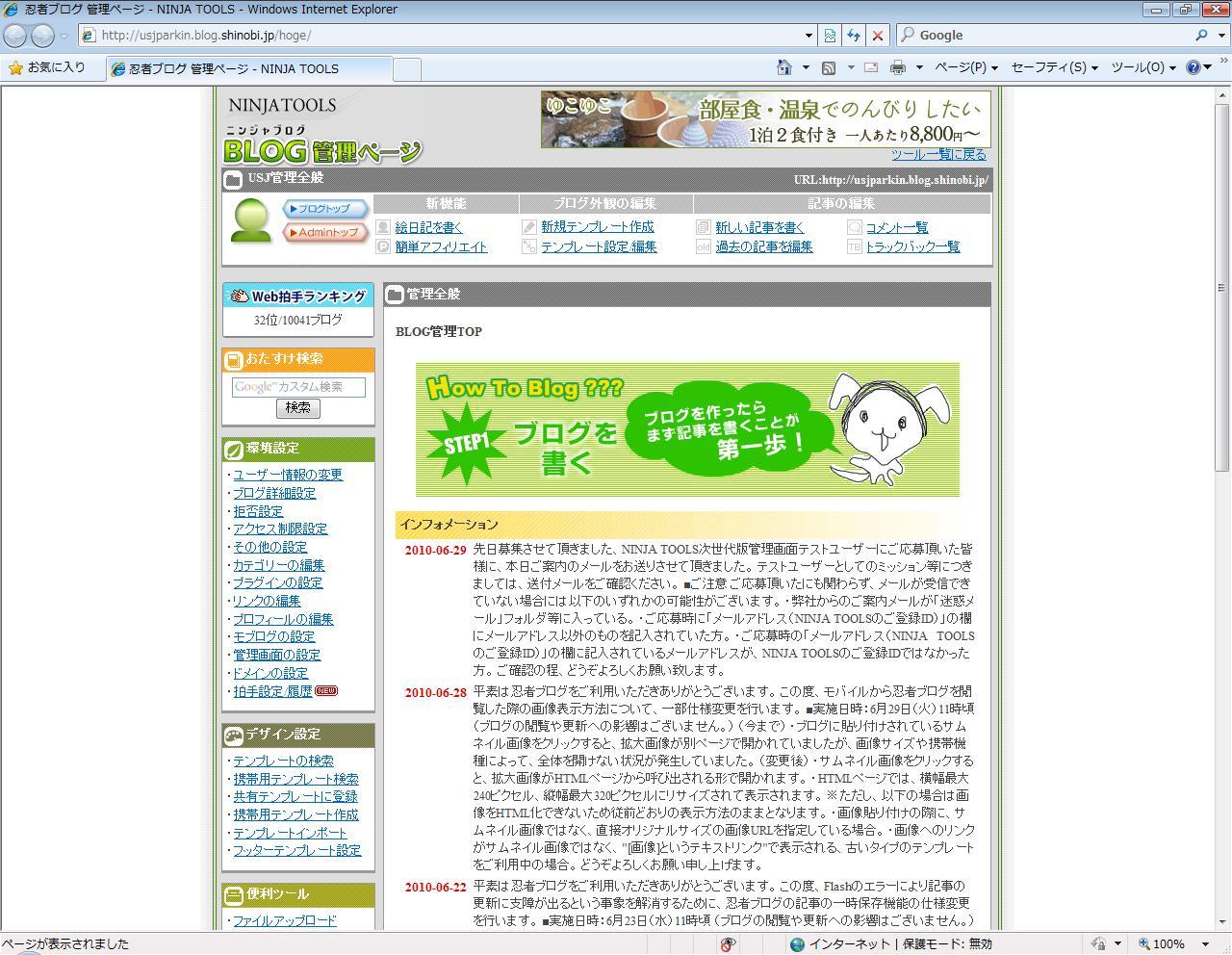The image size is (1232, 955).
Task: Click the 簡単アフィリエイト icon
Action: (x=383, y=246)
